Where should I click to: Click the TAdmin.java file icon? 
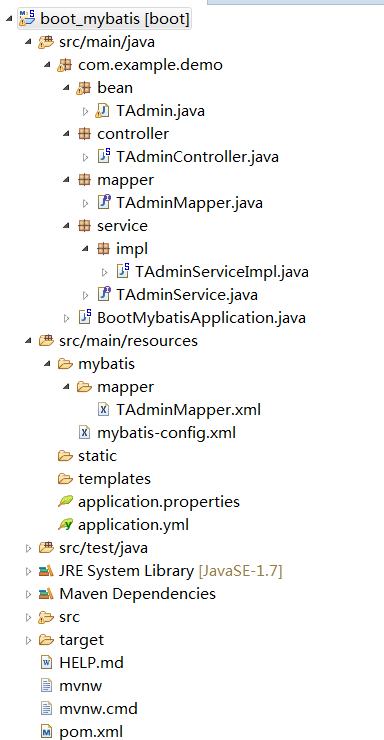pos(102,111)
